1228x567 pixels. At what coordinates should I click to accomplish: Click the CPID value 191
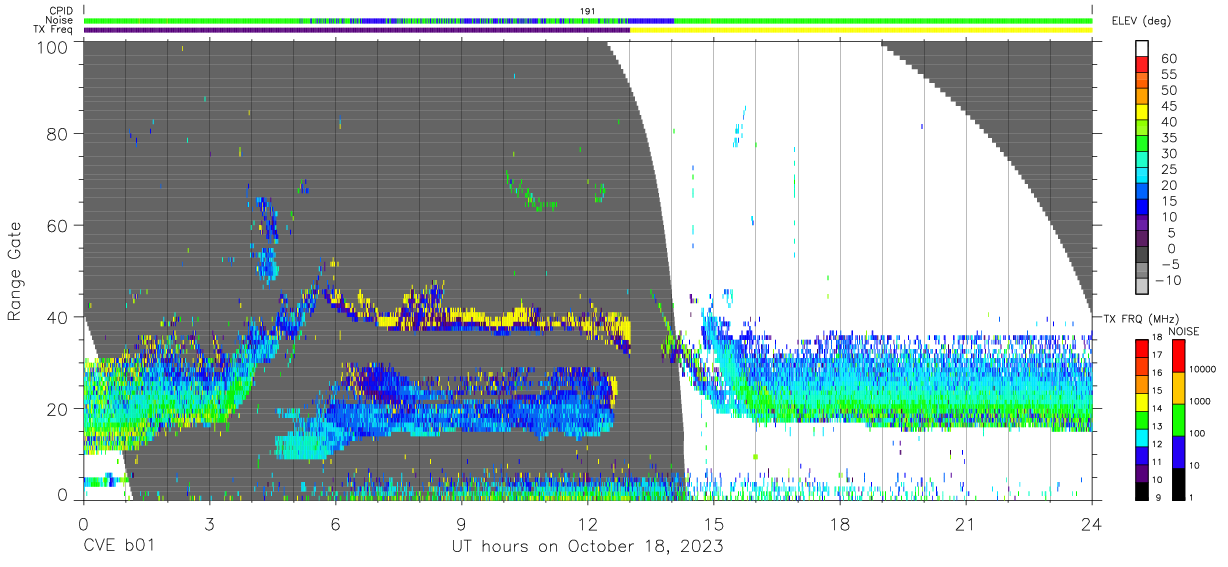tap(587, 11)
